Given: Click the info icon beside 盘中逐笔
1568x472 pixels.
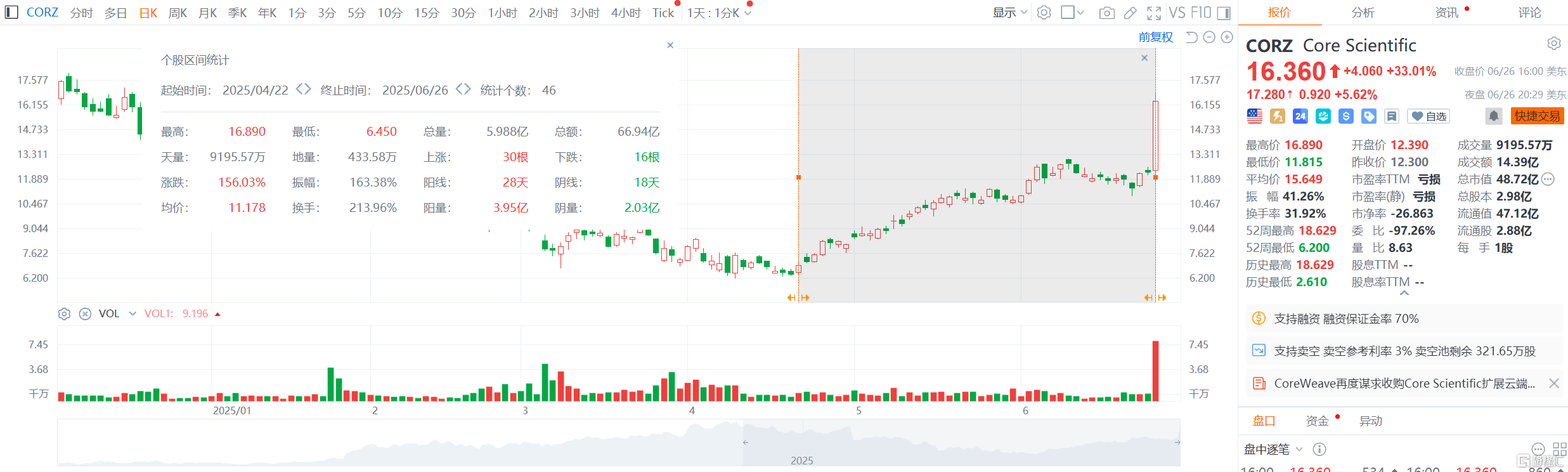Looking at the screenshot, I should [x=1319, y=449].
